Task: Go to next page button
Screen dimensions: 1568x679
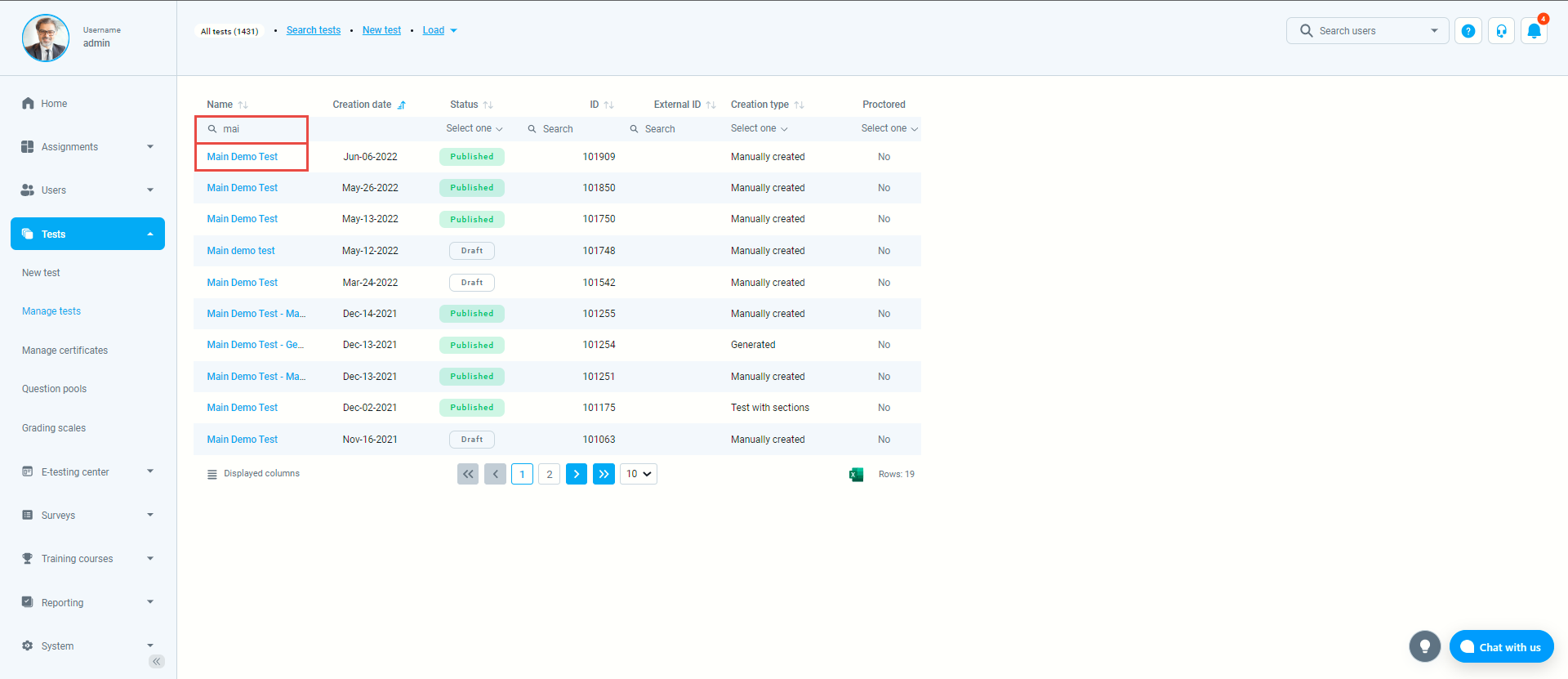Action: click(577, 474)
